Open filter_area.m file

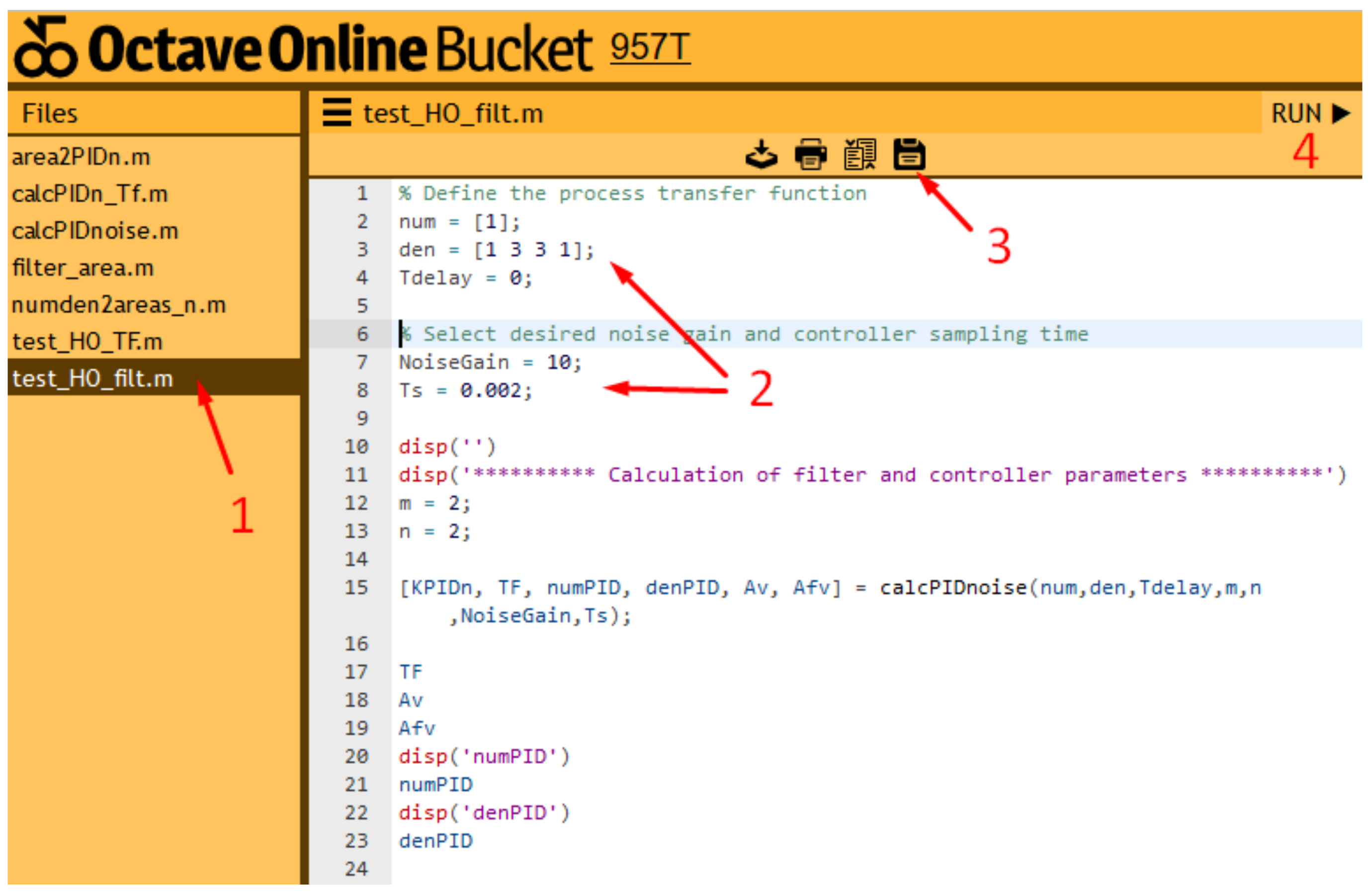[83, 268]
